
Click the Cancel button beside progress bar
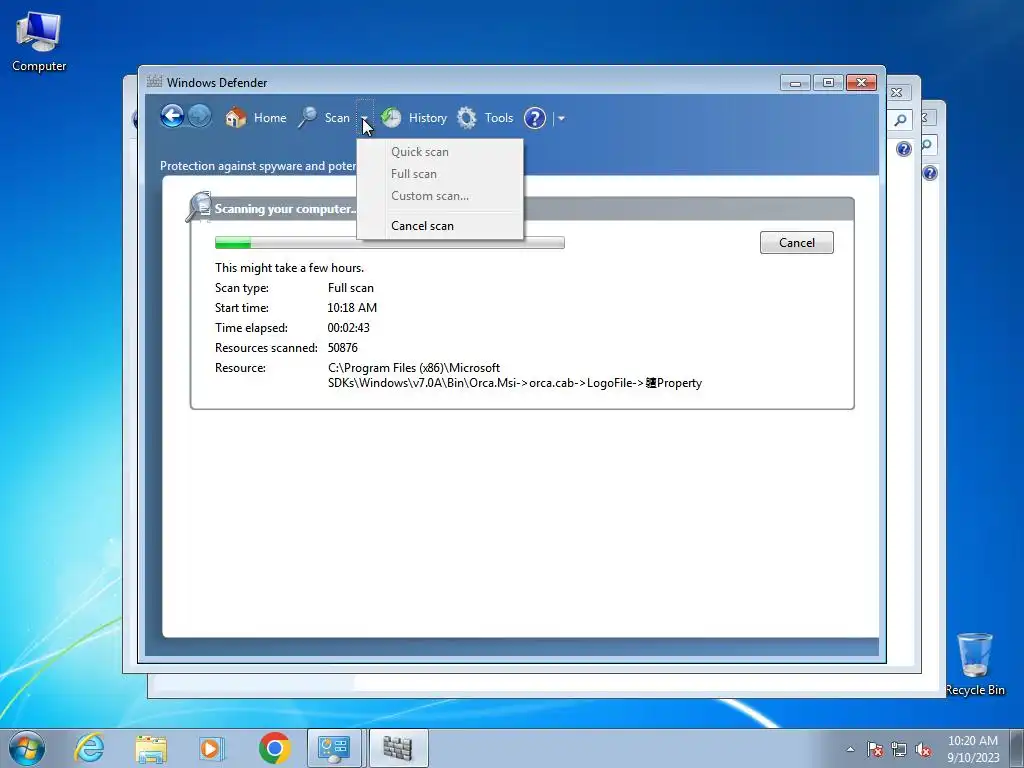(x=796, y=242)
